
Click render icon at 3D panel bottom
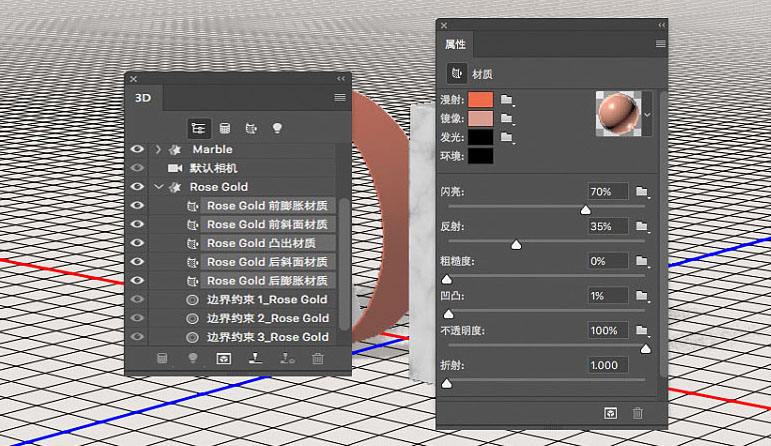click(224, 358)
